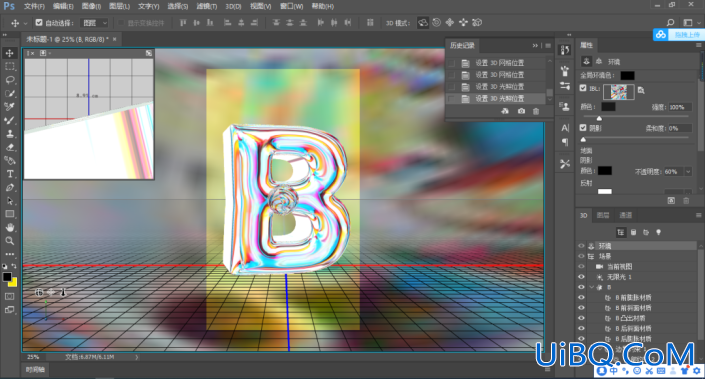Viewport: 705px width, 379px height.
Task: Open the Move tool preset picker arrow
Action: click(x=26, y=23)
